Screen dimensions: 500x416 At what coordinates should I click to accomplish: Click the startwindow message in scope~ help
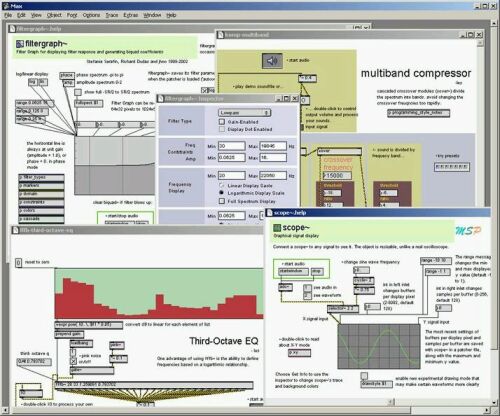pos(294,271)
